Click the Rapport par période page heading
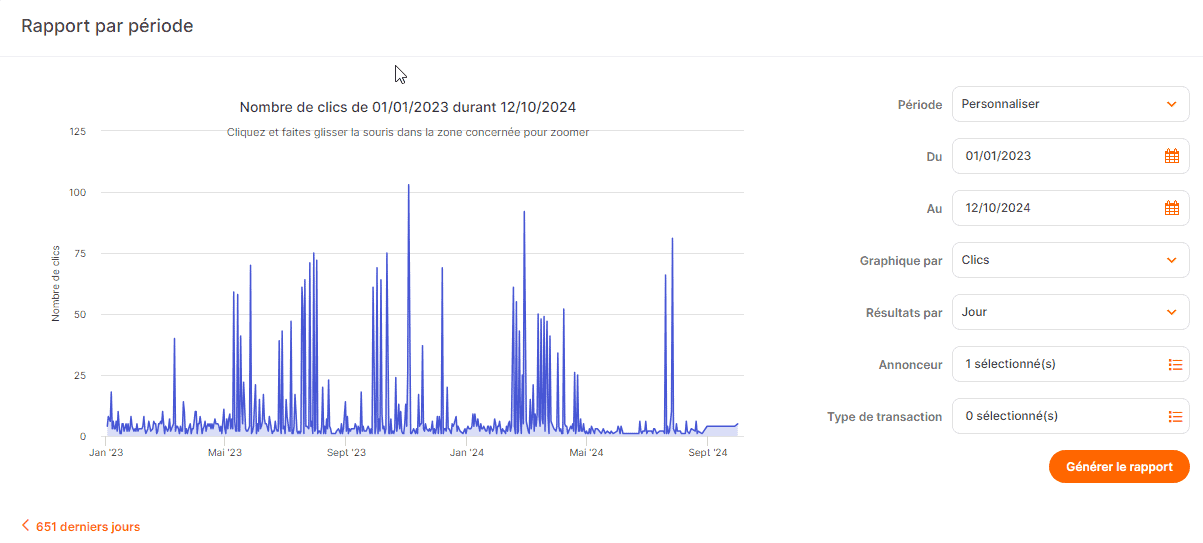This screenshot has width=1203, height=543. tap(107, 27)
